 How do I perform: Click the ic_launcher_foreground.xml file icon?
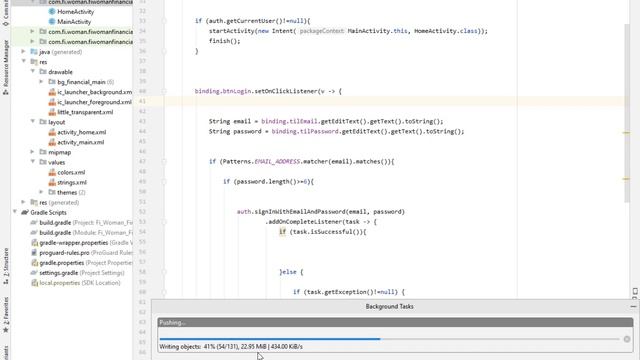coord(52,102)
